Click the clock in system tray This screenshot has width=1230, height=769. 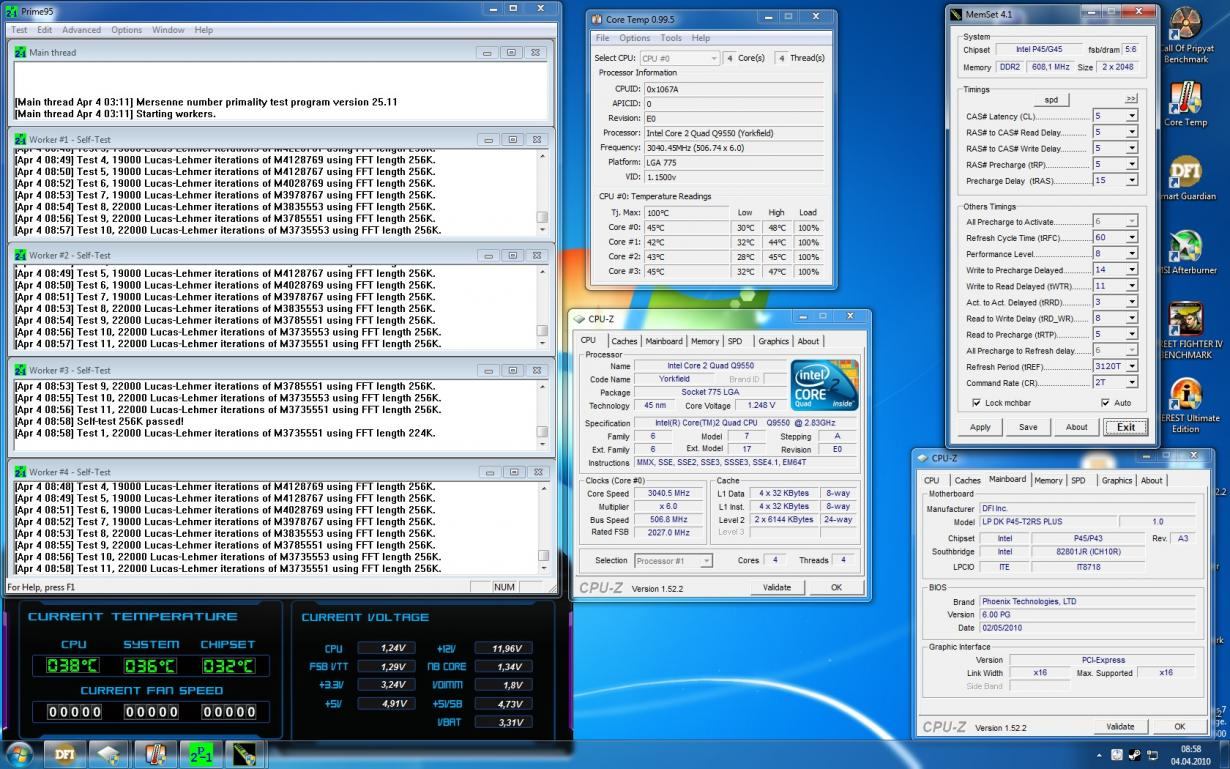click(1190, 755)
